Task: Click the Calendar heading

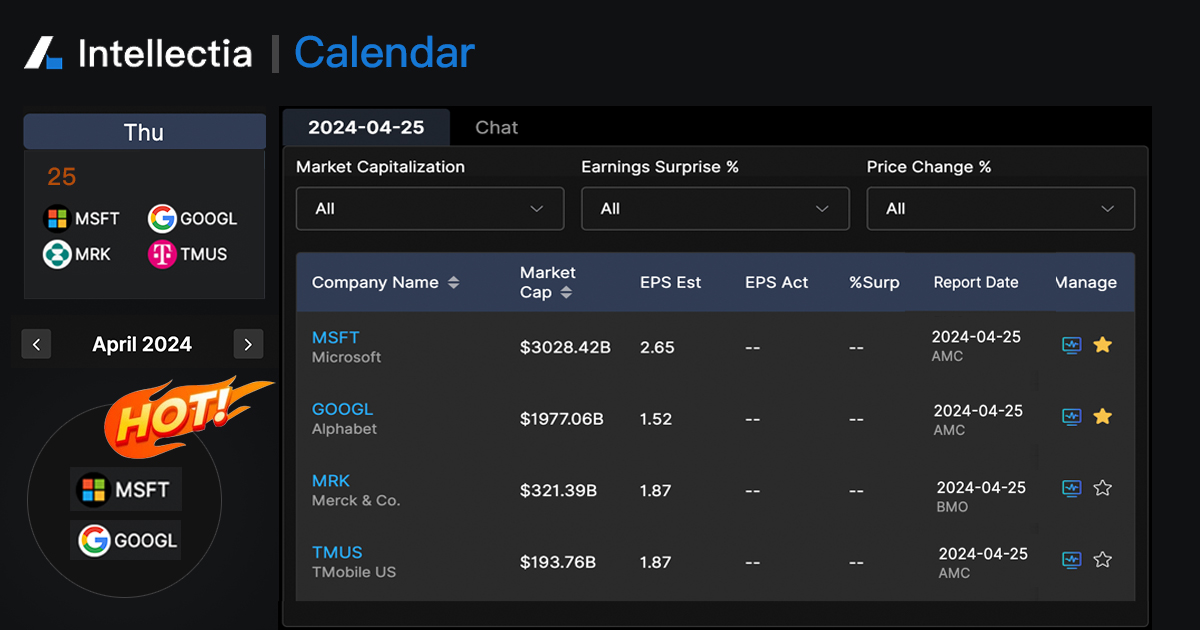Action: (x=384, y=53)
